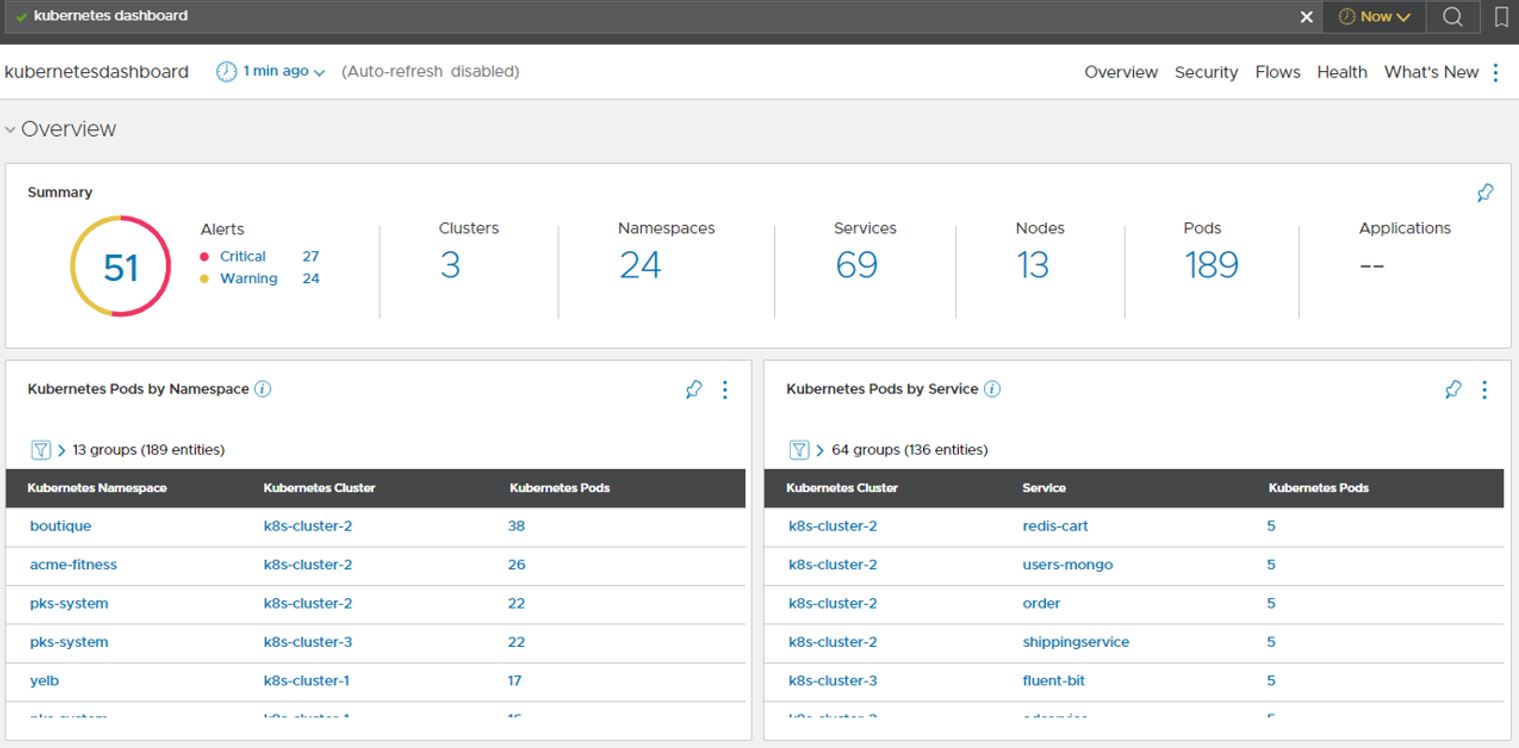1519x748 pixels.
Task: Click filter icon above Pods by Service table
Action: pyautogui.click(x=799, y=450)
